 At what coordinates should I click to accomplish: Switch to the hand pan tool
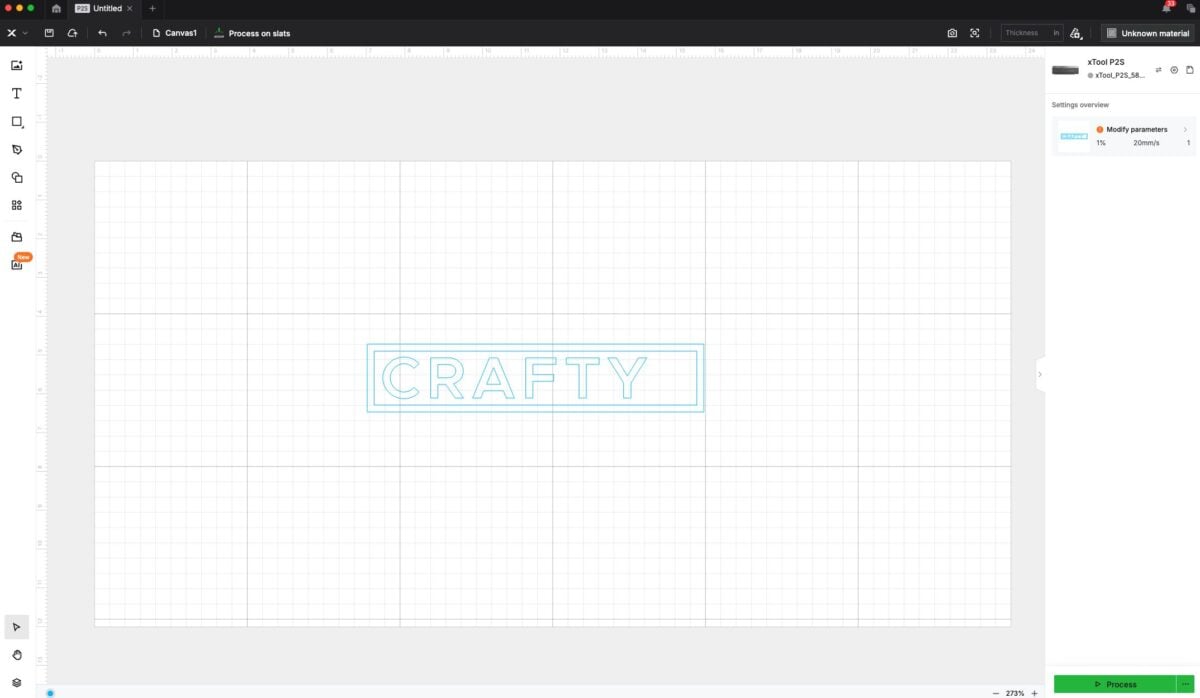pos(16,655)
